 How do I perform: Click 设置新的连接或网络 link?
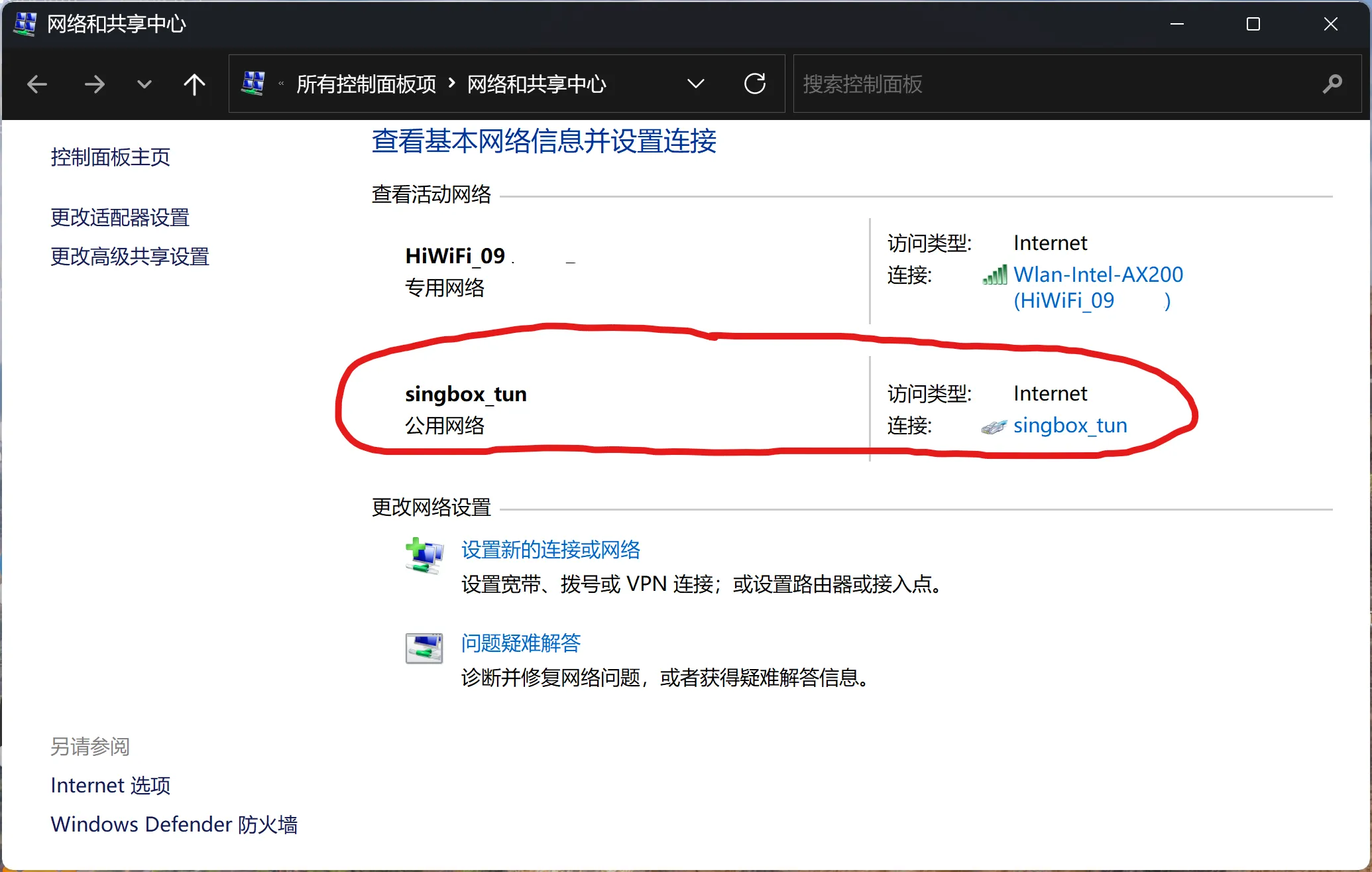(x=551, y=550)
